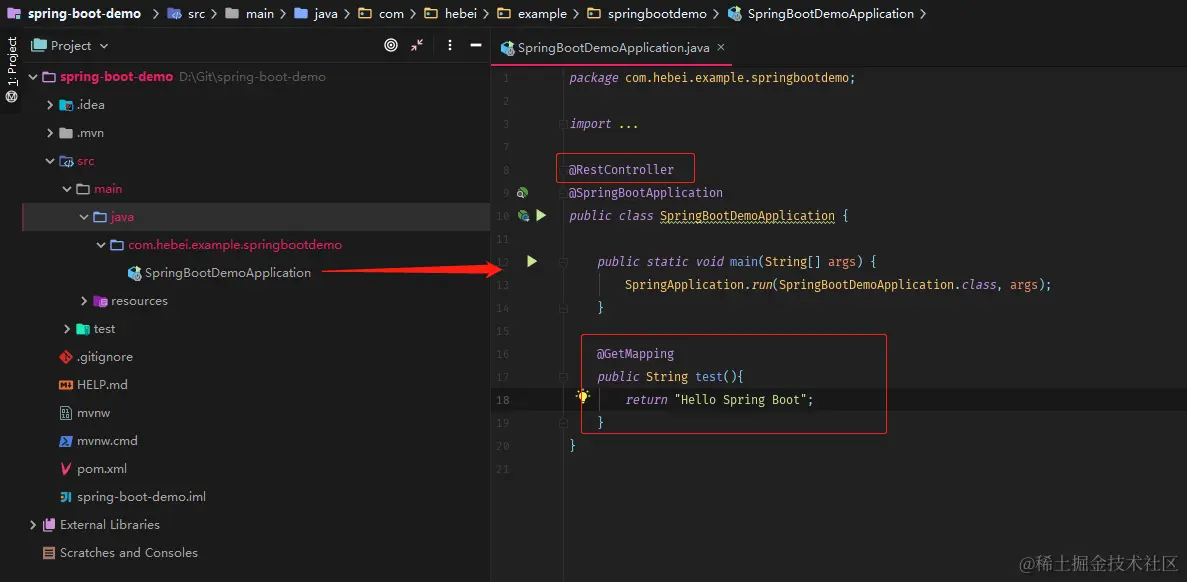Click the run gutter icon on the class line
The width and height of the screenshot is (1187, 582).
pos(541,216)
